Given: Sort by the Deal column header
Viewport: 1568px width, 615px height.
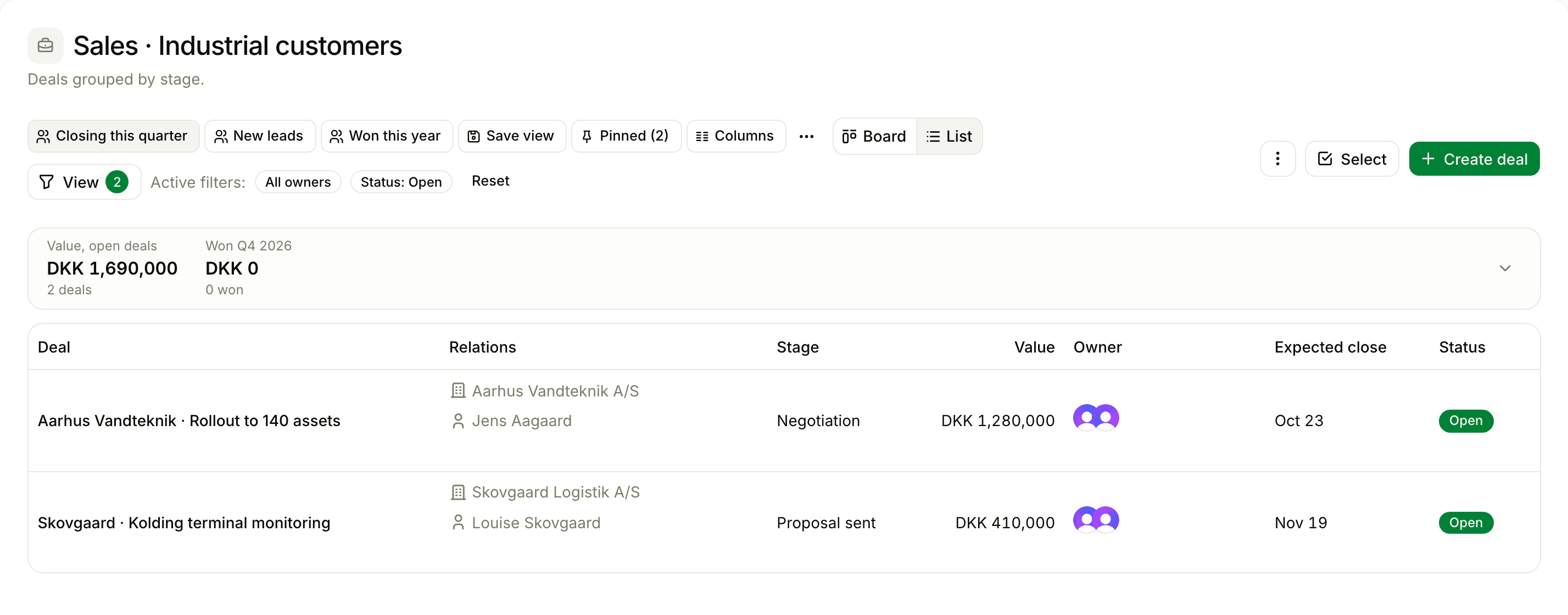Looking at the screenshot, I should coord(54,346).
